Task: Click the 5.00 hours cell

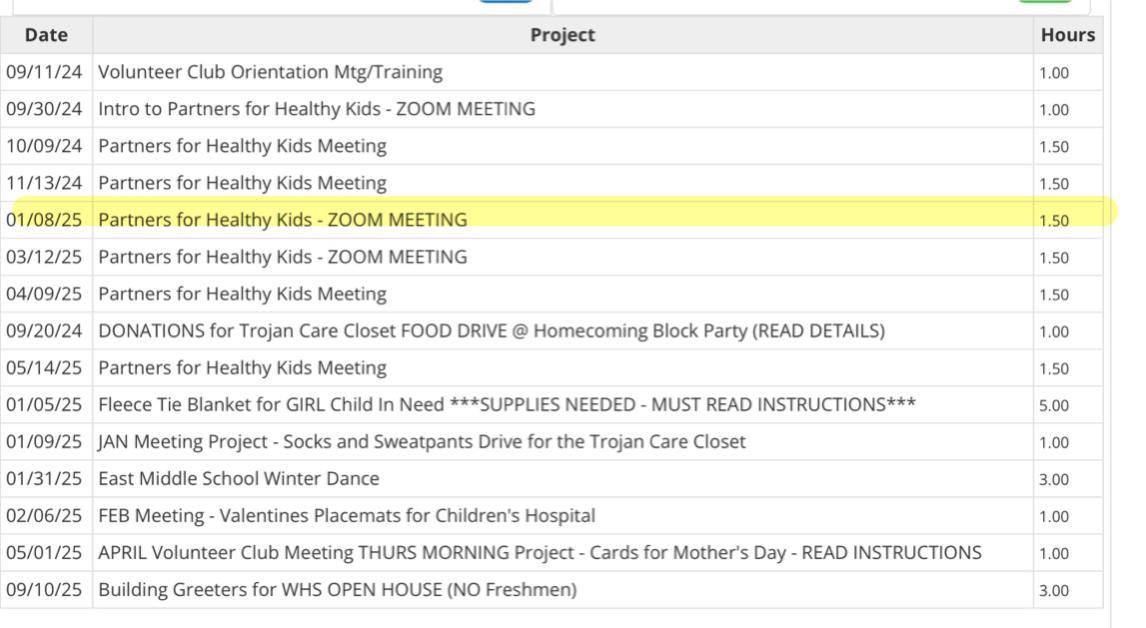Action: pyautogui.click(x=1053, y=405)
